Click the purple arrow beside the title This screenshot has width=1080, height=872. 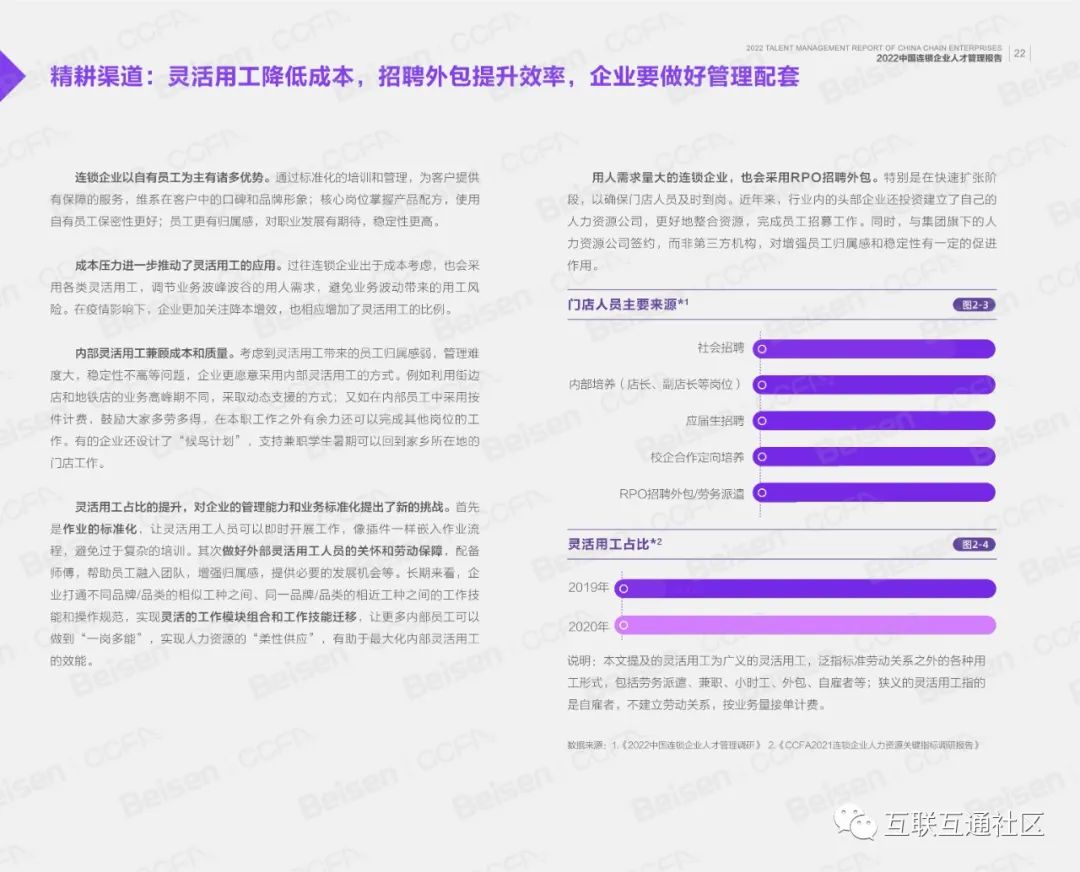click(12, 76)
